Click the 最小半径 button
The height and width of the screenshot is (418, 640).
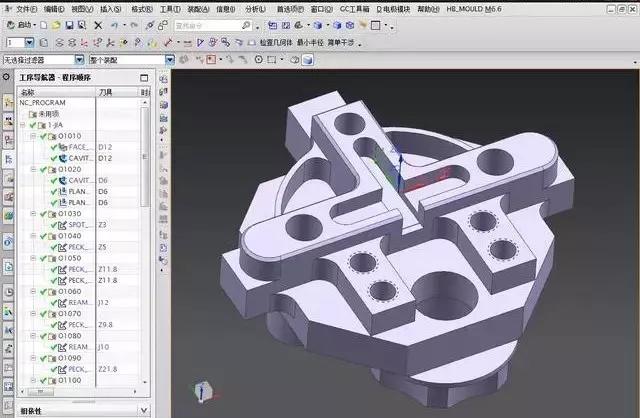pos(310,42)
